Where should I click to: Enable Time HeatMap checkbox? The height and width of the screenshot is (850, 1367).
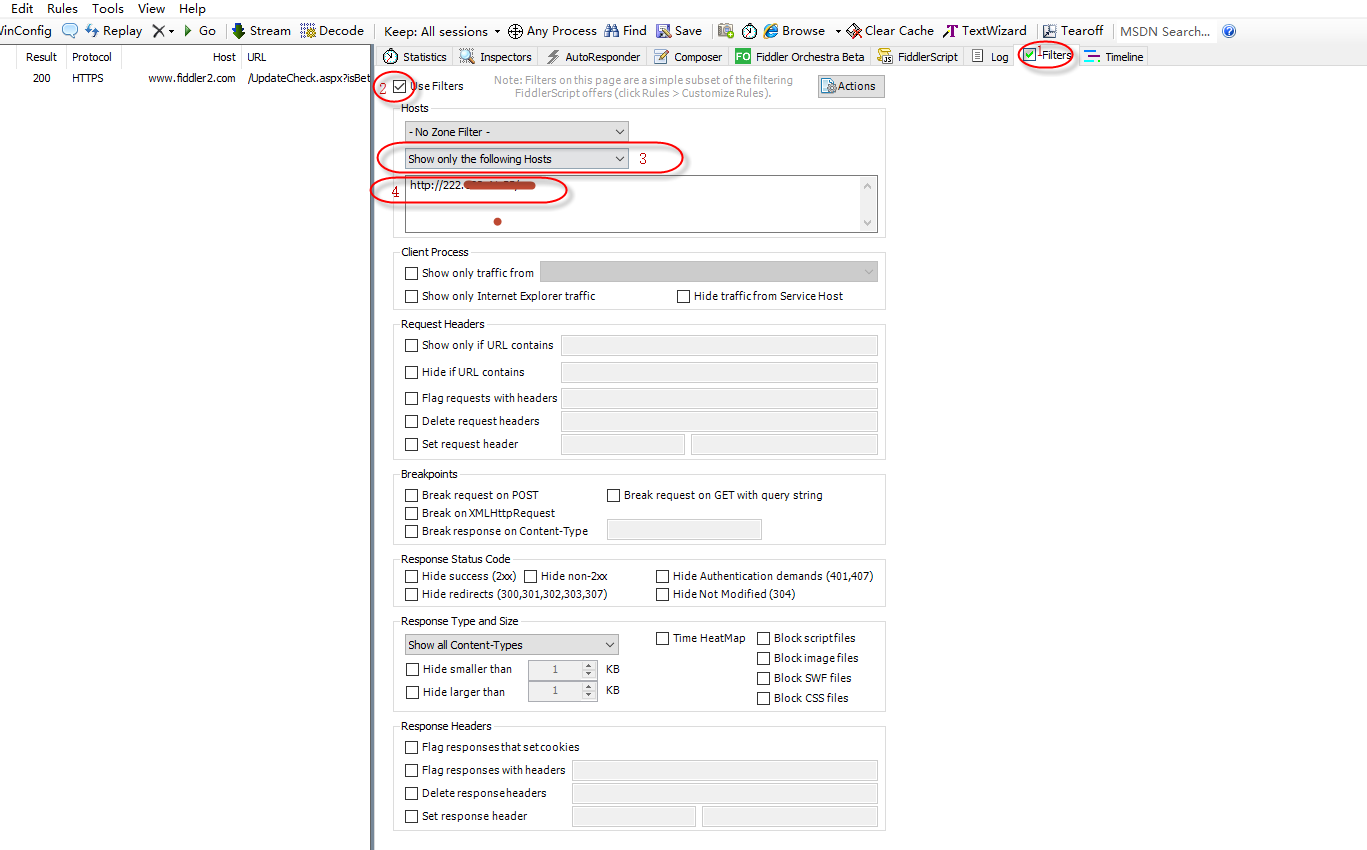pyautogui.click(x=663, y=639)
